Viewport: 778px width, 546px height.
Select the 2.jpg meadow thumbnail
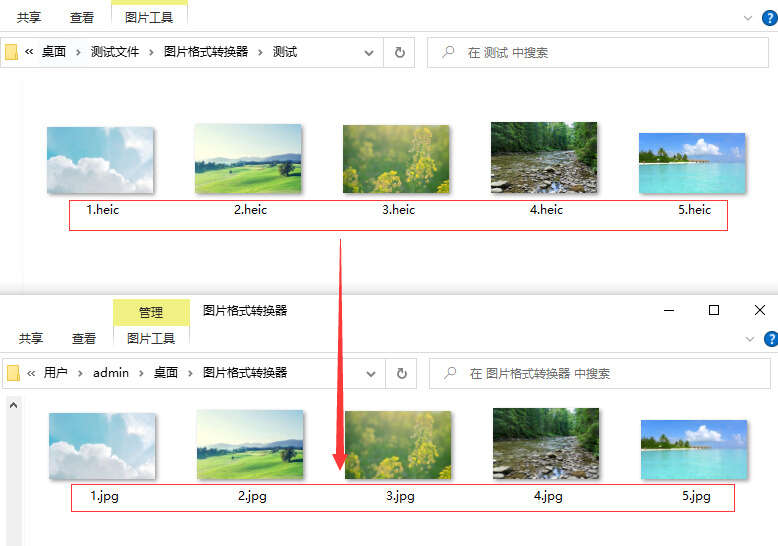pyautogui.click(x=250, y=445)
